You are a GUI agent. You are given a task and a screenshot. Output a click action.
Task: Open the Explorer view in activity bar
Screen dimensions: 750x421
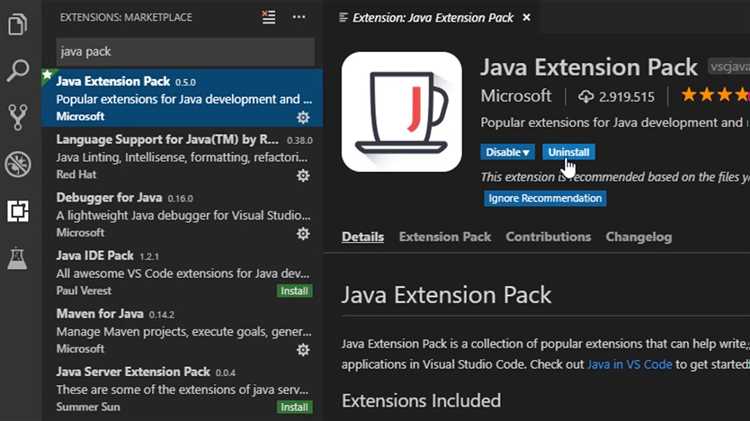click(18, 23)
